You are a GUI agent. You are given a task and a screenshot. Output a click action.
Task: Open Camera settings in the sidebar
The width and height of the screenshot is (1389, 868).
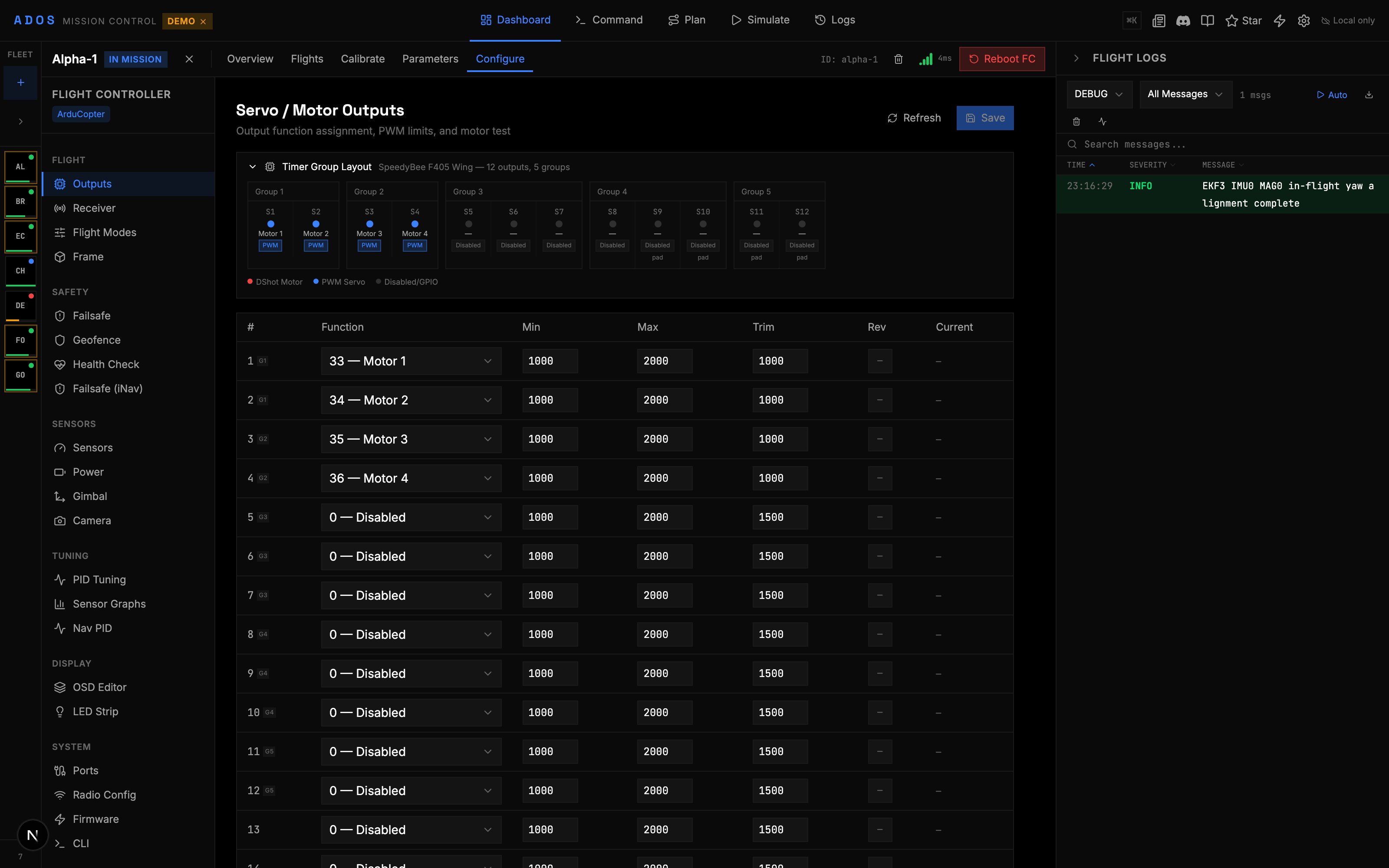[128, 521]
